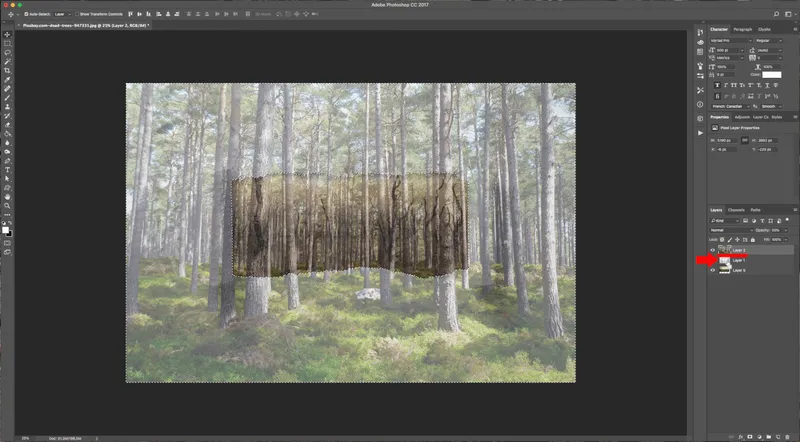The image size is (800, 442).
Task: Select the Zoom tool
Action: [7, 206]
